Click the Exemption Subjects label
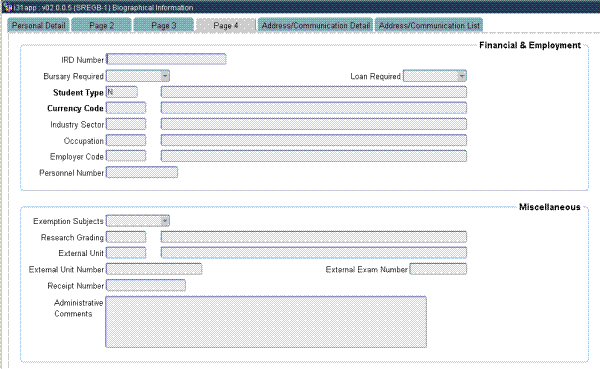Screen dimensions: 600x369 tap(68, 221)
